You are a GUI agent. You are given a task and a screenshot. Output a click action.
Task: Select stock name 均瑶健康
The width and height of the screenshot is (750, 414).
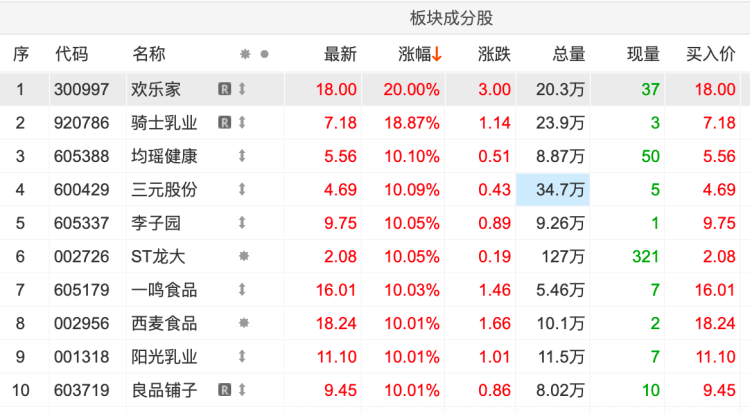pos(164,156)
